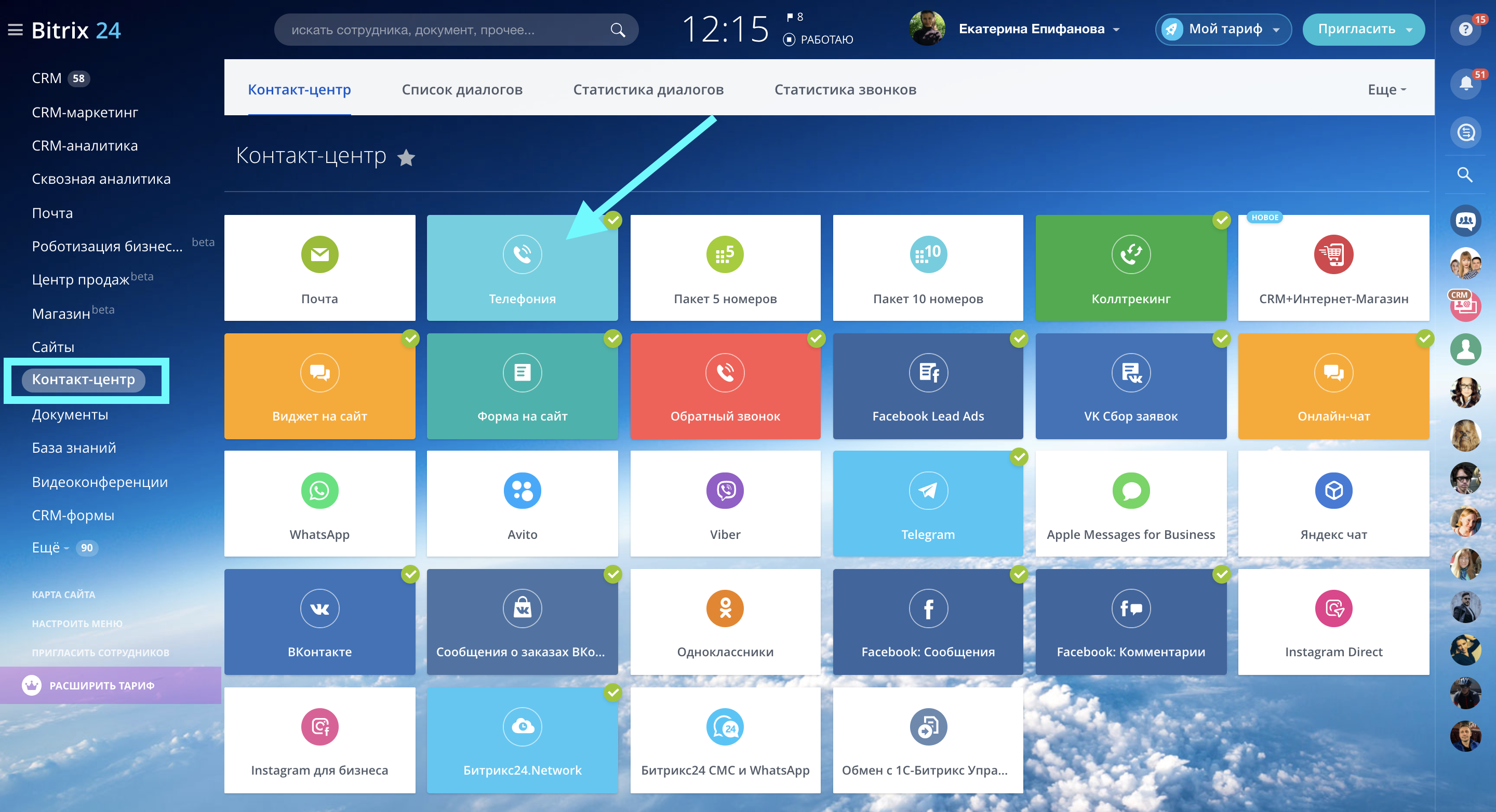The width and height of the screenshot is (1496, 812).
Task: Click the Bitrix 24 logo
Action: click(76, 30)
